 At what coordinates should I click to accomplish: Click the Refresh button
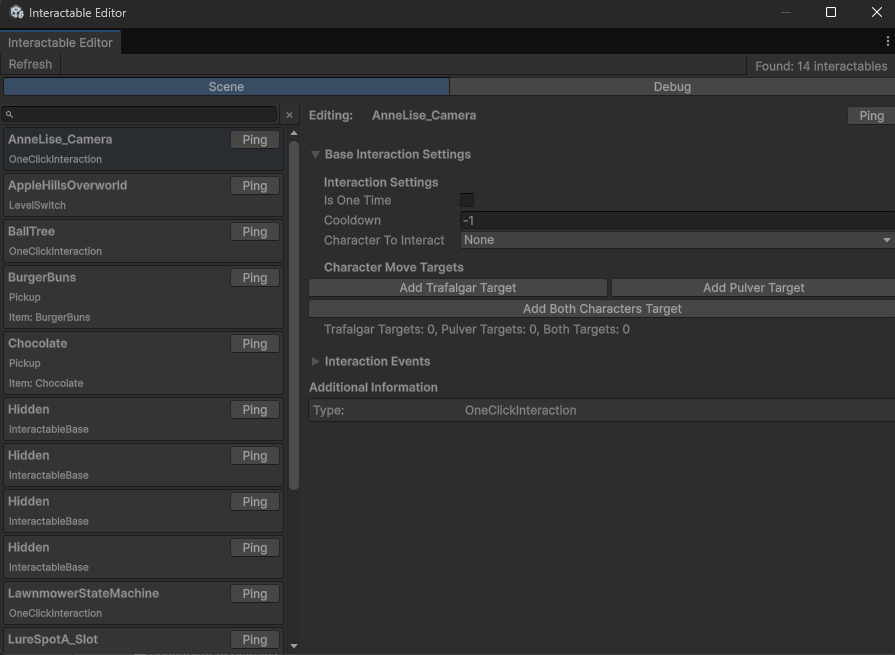(29, 64)
